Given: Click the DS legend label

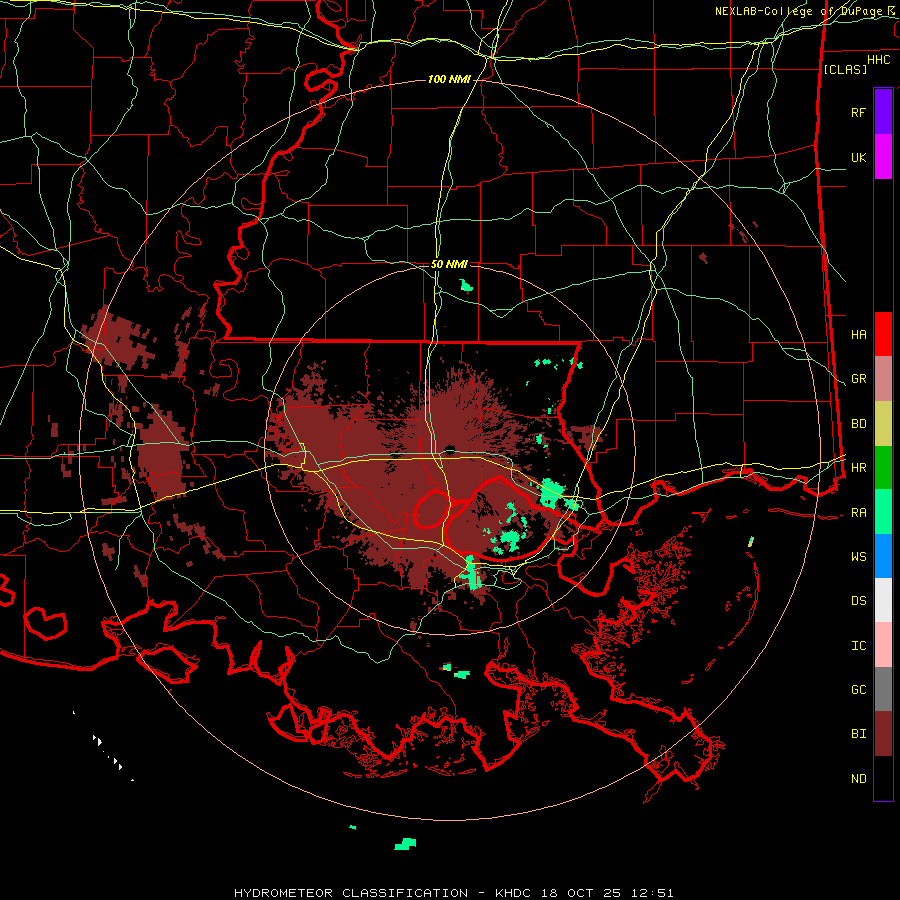Looking at the screenshot, I should pyautogui.click(x=858, y=601).
